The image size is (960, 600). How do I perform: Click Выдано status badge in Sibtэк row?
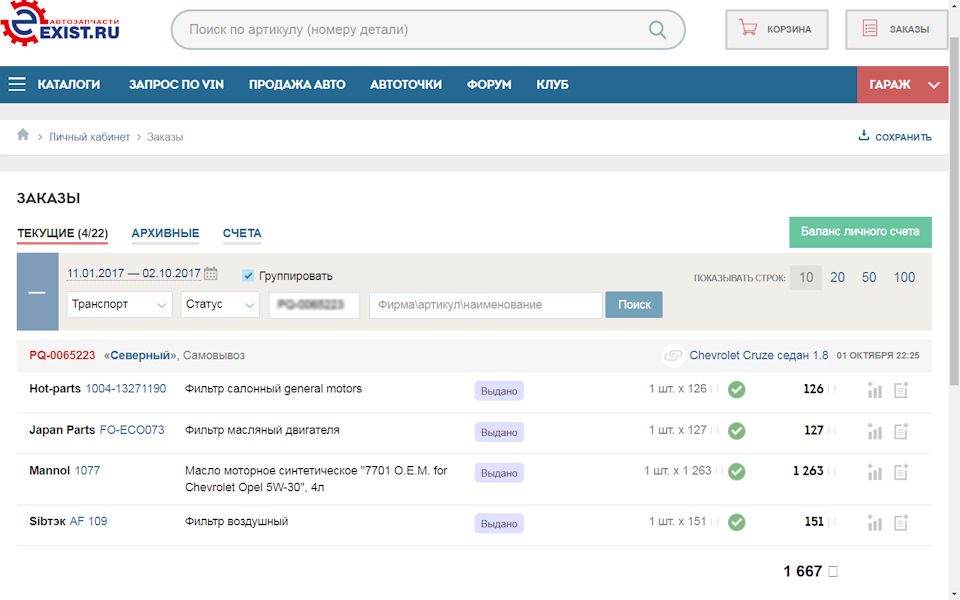pyautogui.click(x=499, y=523)
